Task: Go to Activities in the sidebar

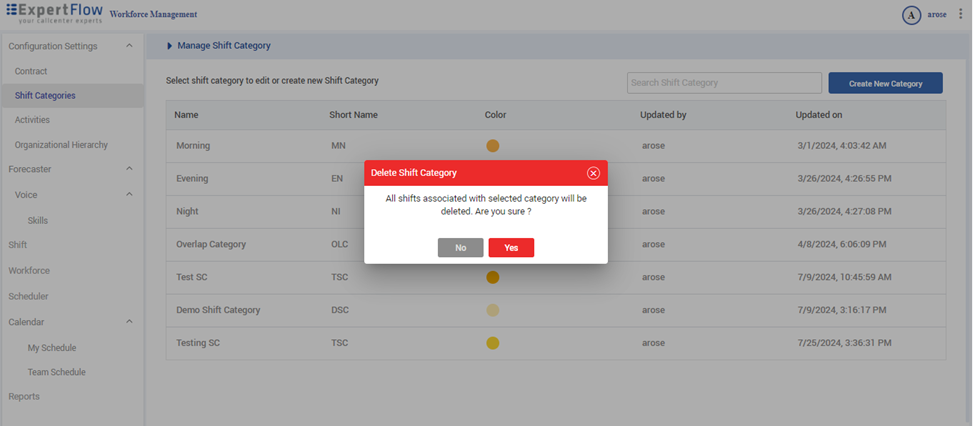Action: pyautogui.click(x=32, y=120)
